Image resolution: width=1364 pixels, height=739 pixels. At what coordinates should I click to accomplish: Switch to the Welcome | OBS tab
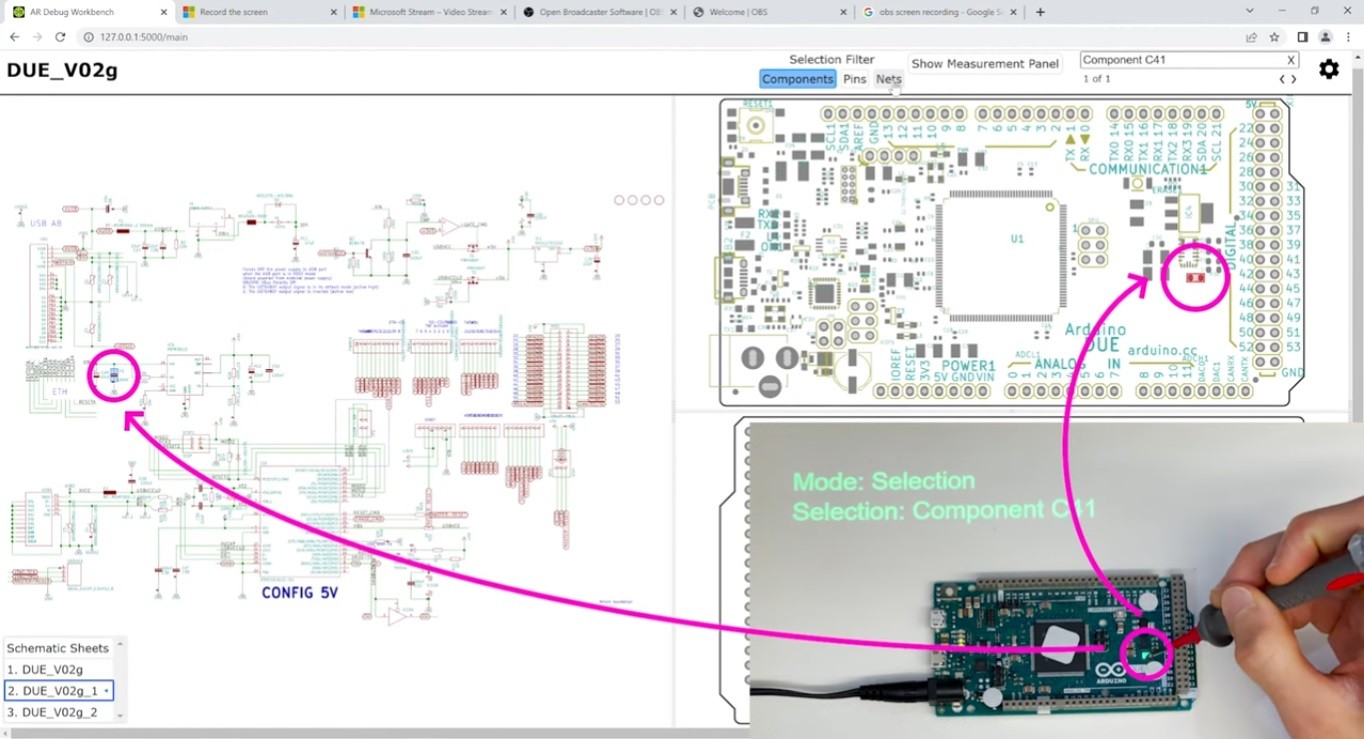point(762,12)
